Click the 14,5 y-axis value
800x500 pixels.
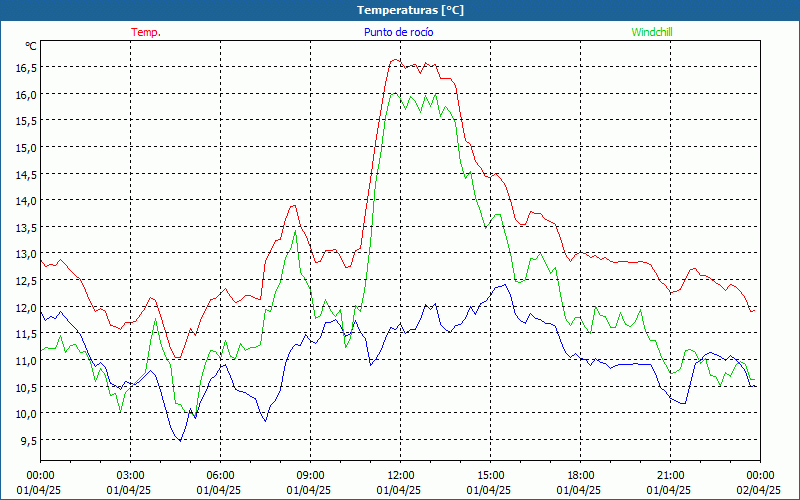tap(26, 174)
